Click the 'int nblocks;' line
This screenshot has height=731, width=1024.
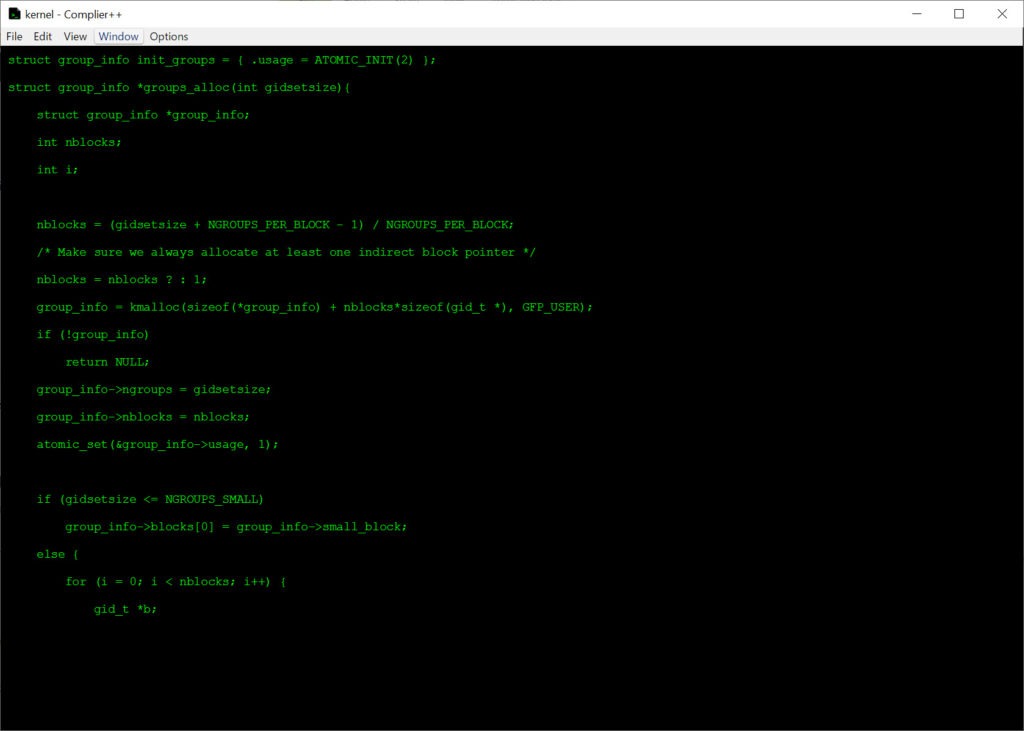coord(79,142)
